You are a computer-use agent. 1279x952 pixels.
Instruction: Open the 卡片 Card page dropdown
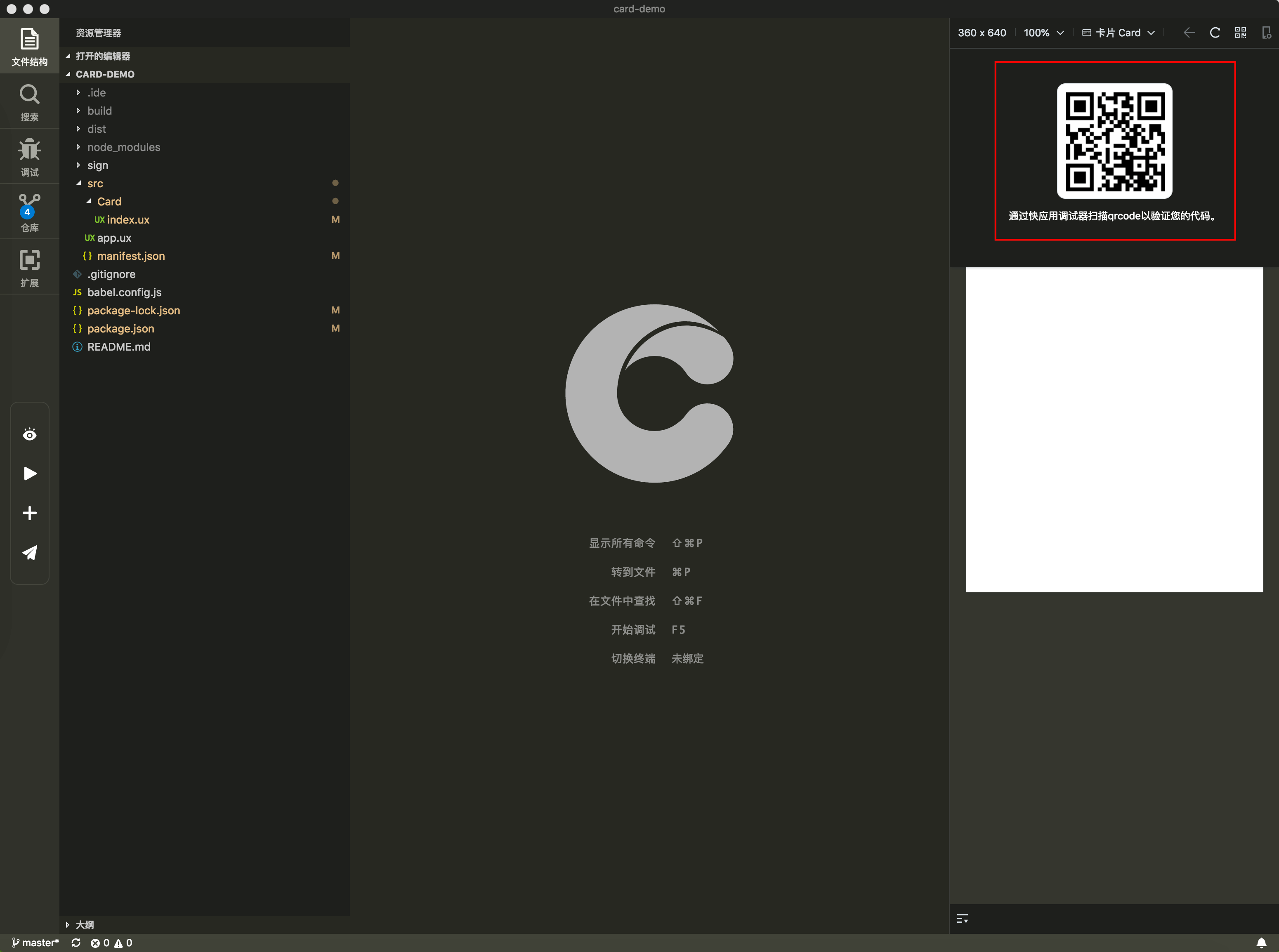(x=1118, y=33)
